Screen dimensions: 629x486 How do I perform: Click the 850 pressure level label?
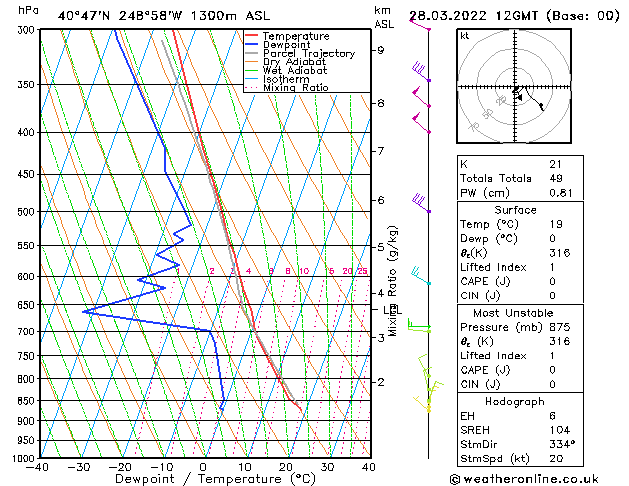point(28,401)
